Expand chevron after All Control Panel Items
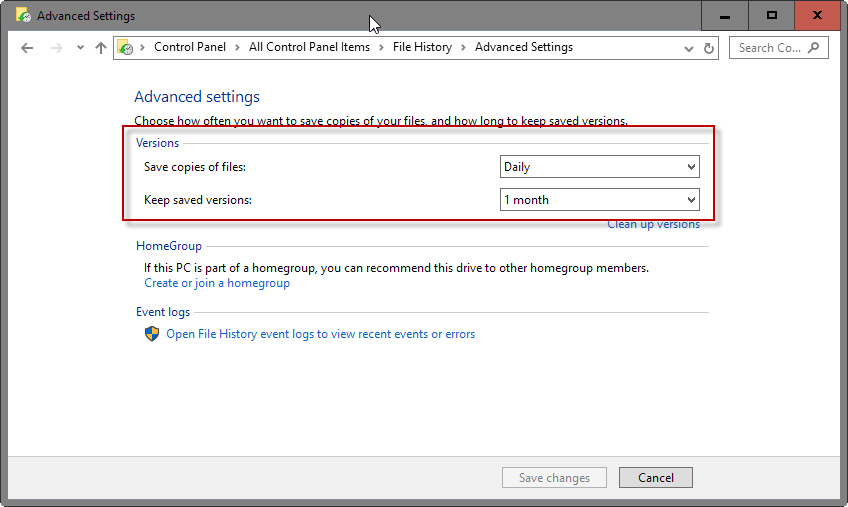This screenshot has height=507, width=848. pos(381,48)
